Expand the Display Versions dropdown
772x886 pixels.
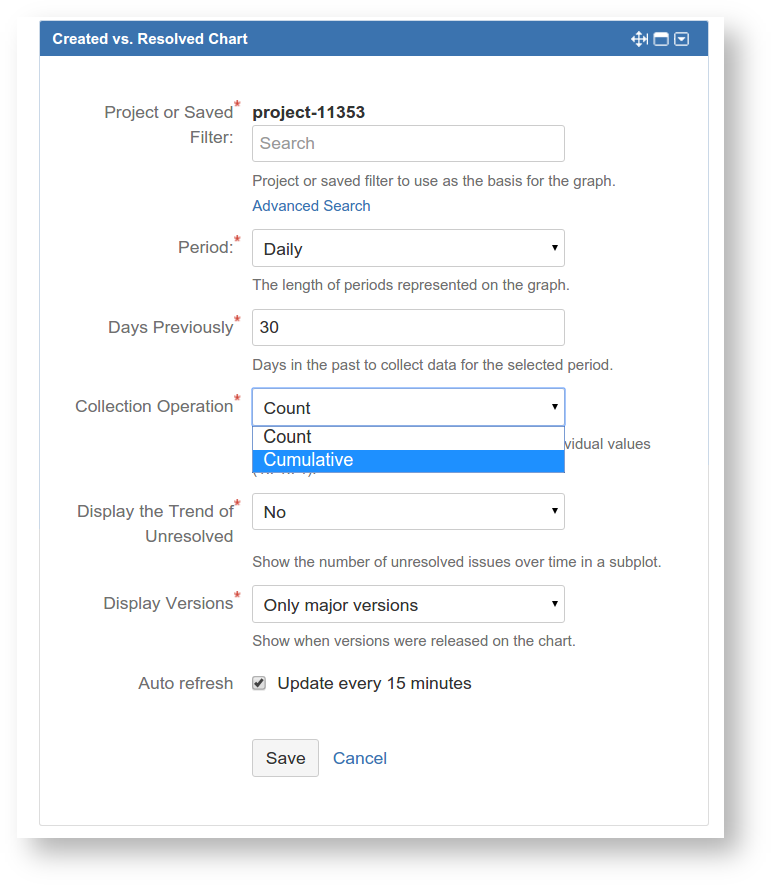[408, 604]
